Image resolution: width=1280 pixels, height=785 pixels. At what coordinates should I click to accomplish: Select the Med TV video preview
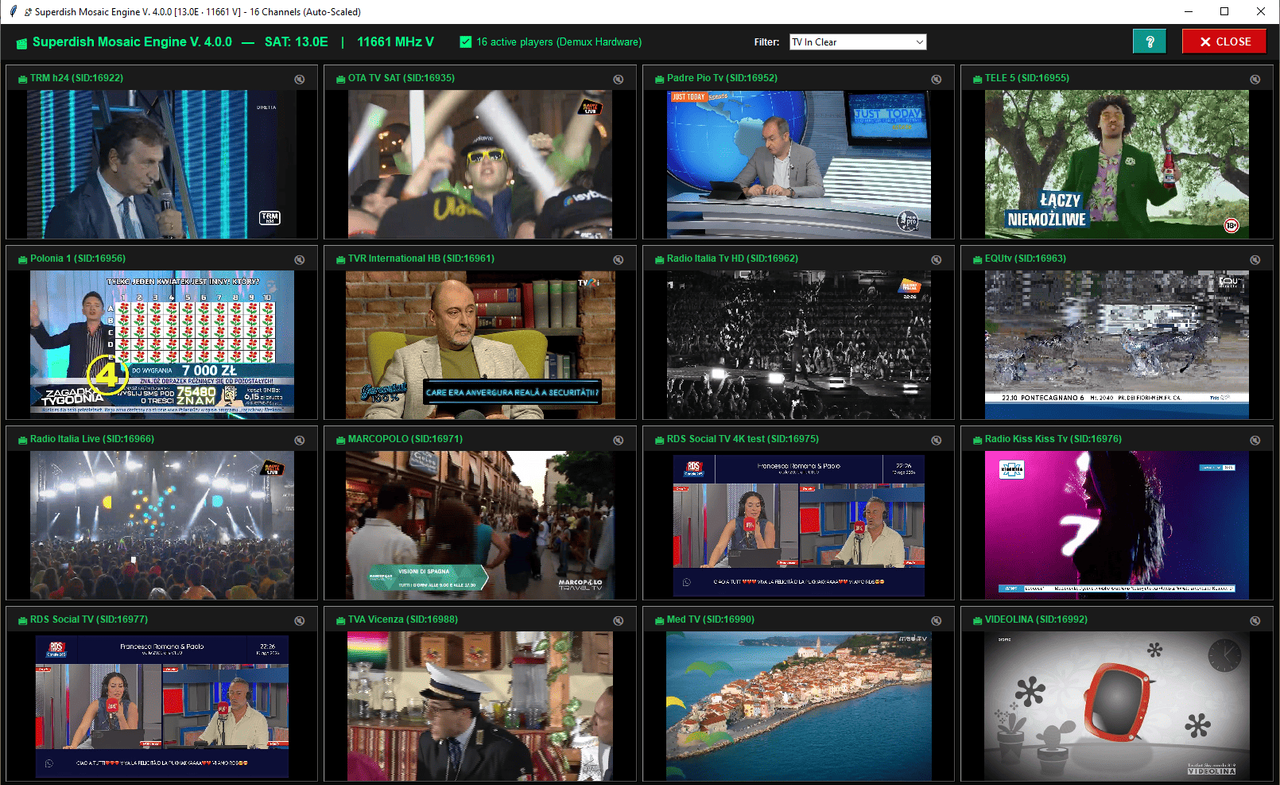(x=799, y=706)
